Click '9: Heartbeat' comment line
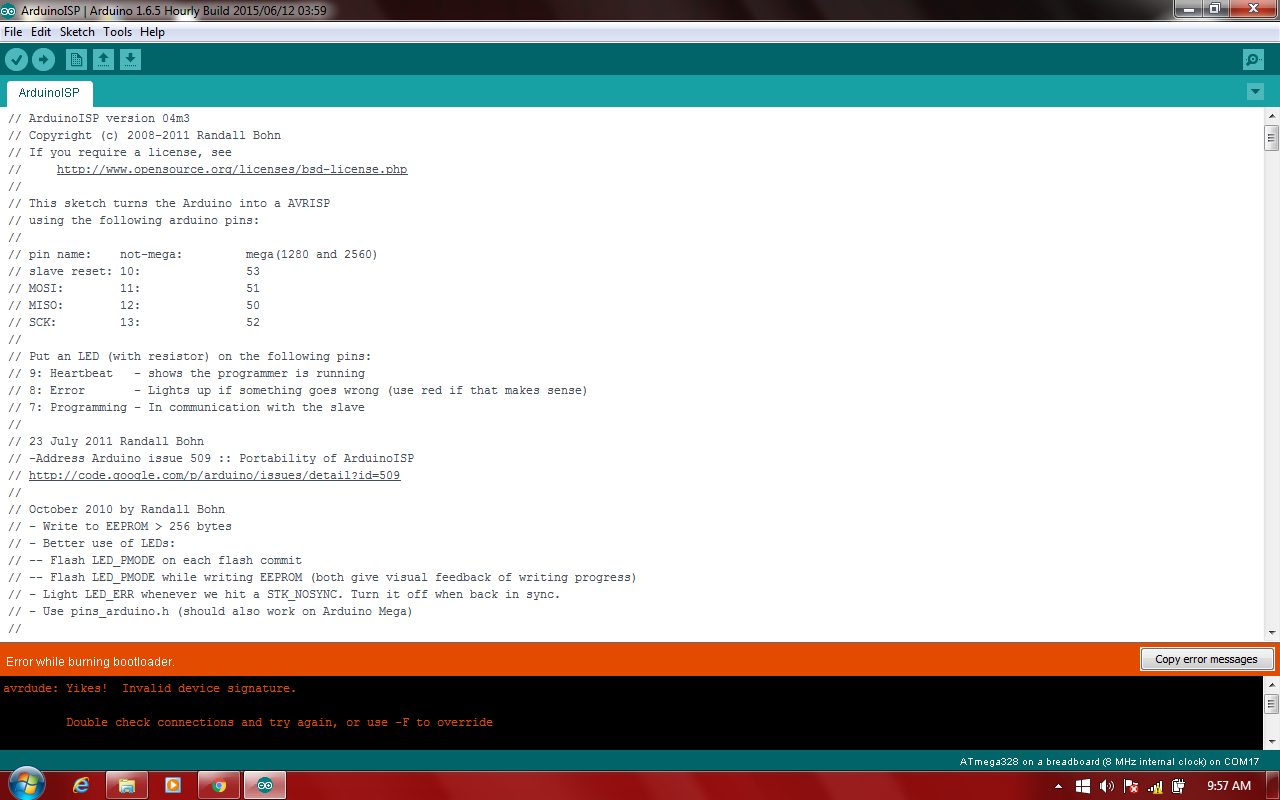Screen dimensions: 1280x800 [x=187, y=373]
